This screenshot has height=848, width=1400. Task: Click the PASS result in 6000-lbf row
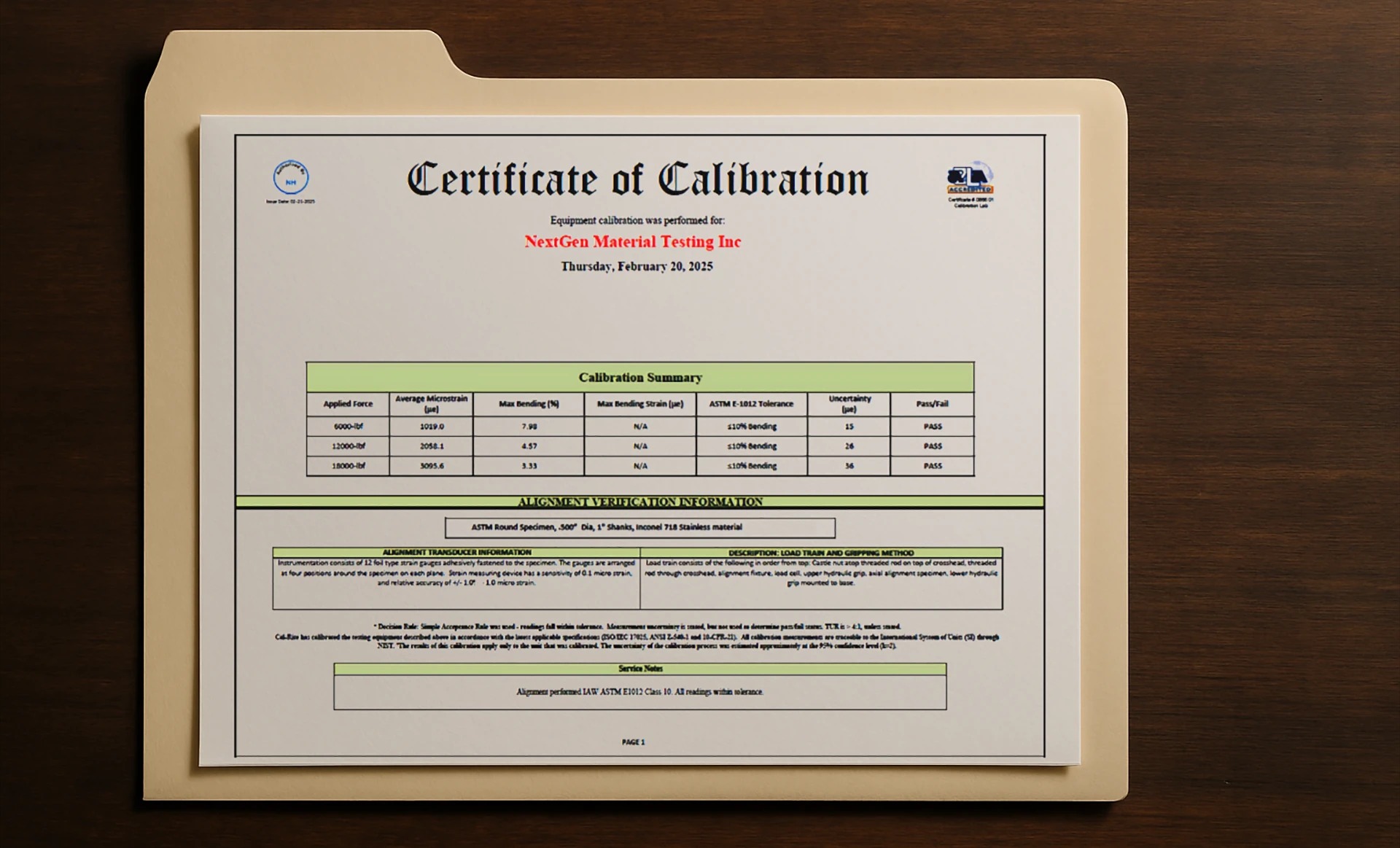932,426
